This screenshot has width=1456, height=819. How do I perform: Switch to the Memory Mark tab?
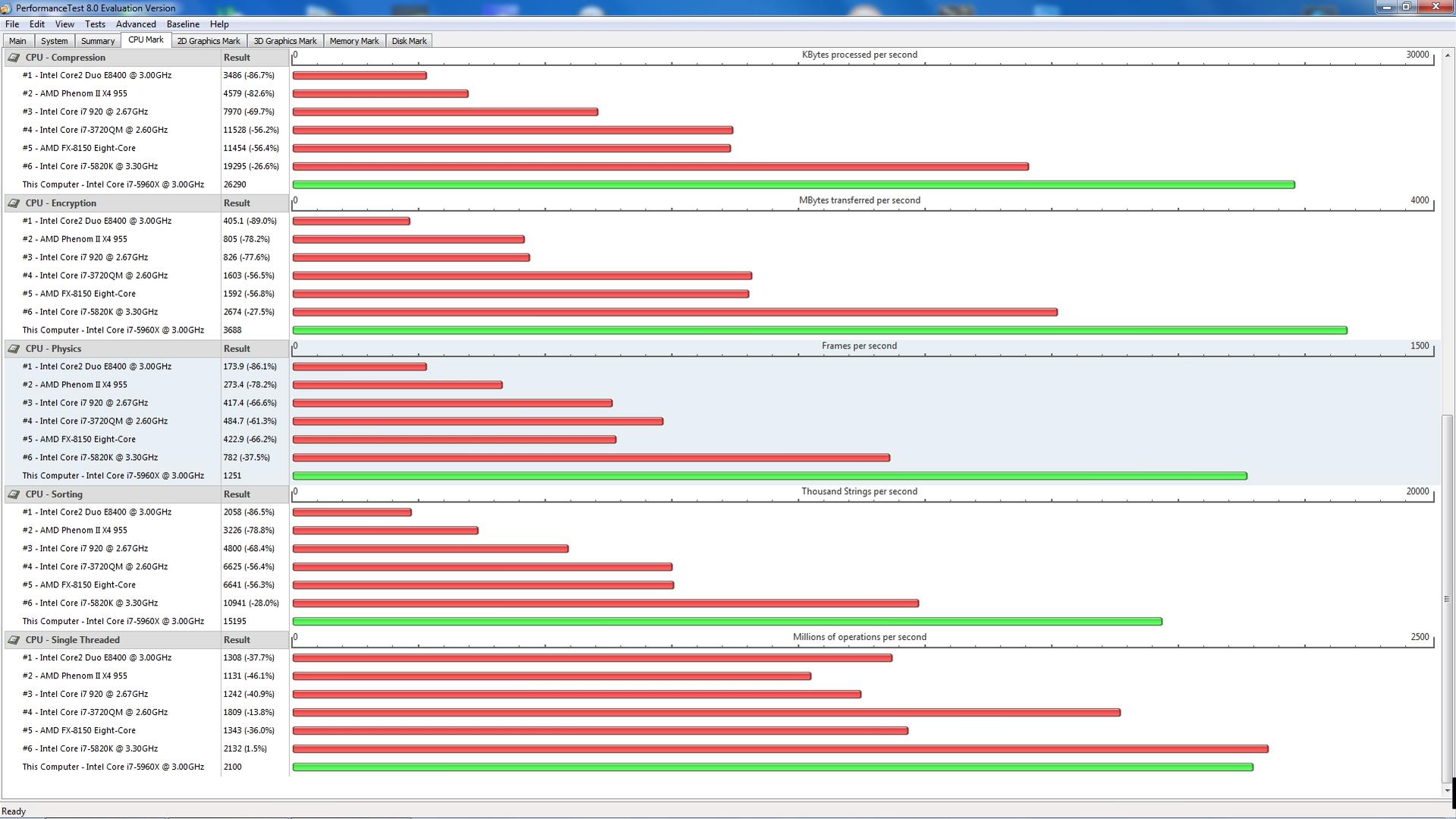[x=354, y=41]
